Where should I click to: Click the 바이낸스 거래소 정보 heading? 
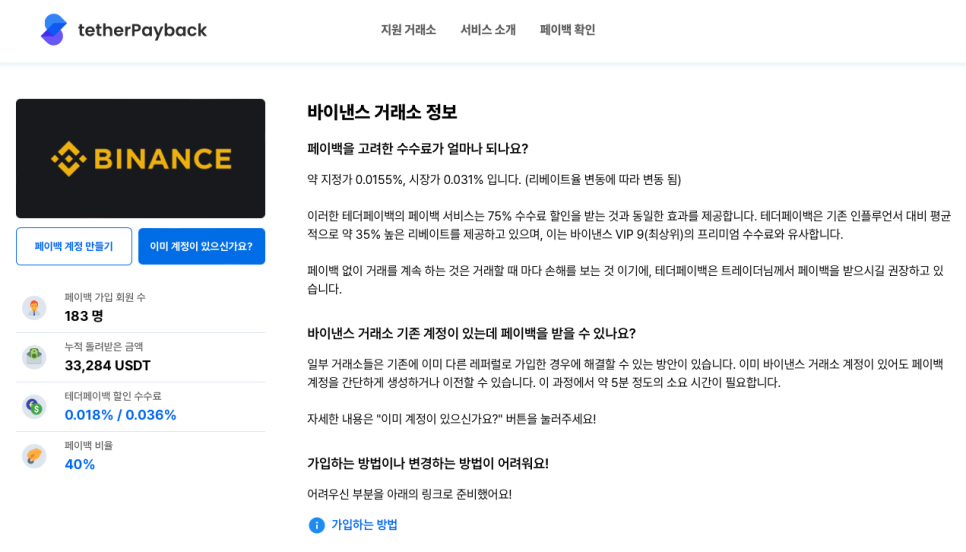pos(382,112)
